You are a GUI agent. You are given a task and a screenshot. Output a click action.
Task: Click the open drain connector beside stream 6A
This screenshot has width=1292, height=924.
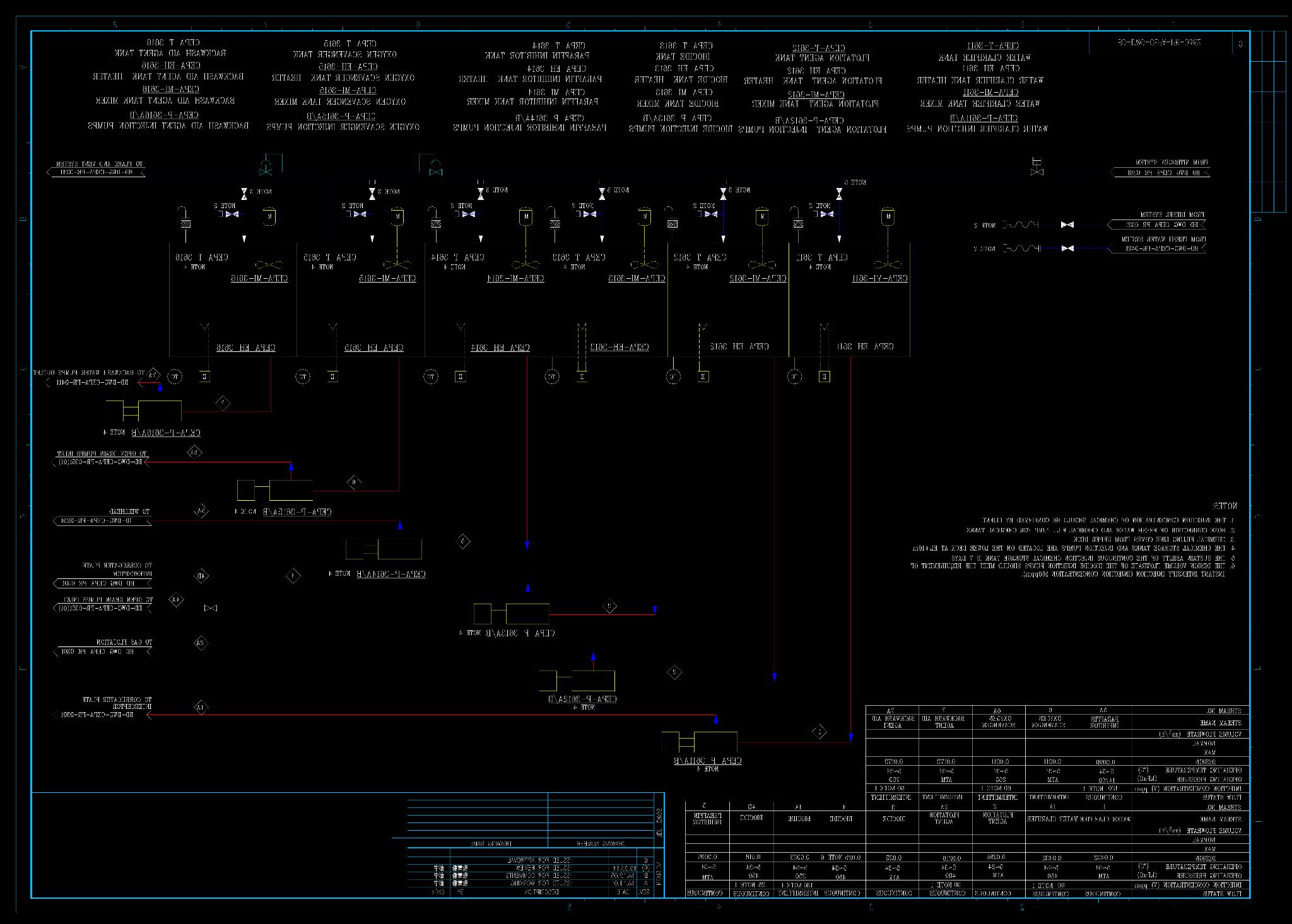click(x=101, y=462)
